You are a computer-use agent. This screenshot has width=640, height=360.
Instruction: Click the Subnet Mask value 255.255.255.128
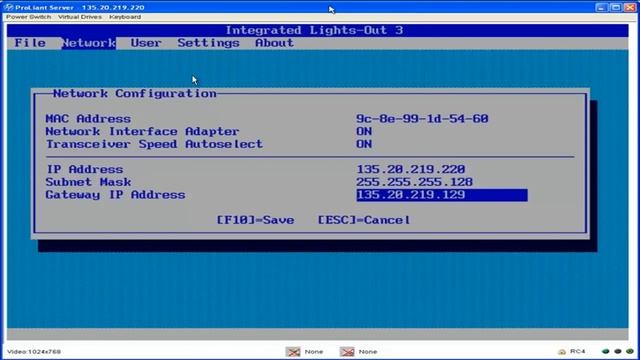point(414,182)
